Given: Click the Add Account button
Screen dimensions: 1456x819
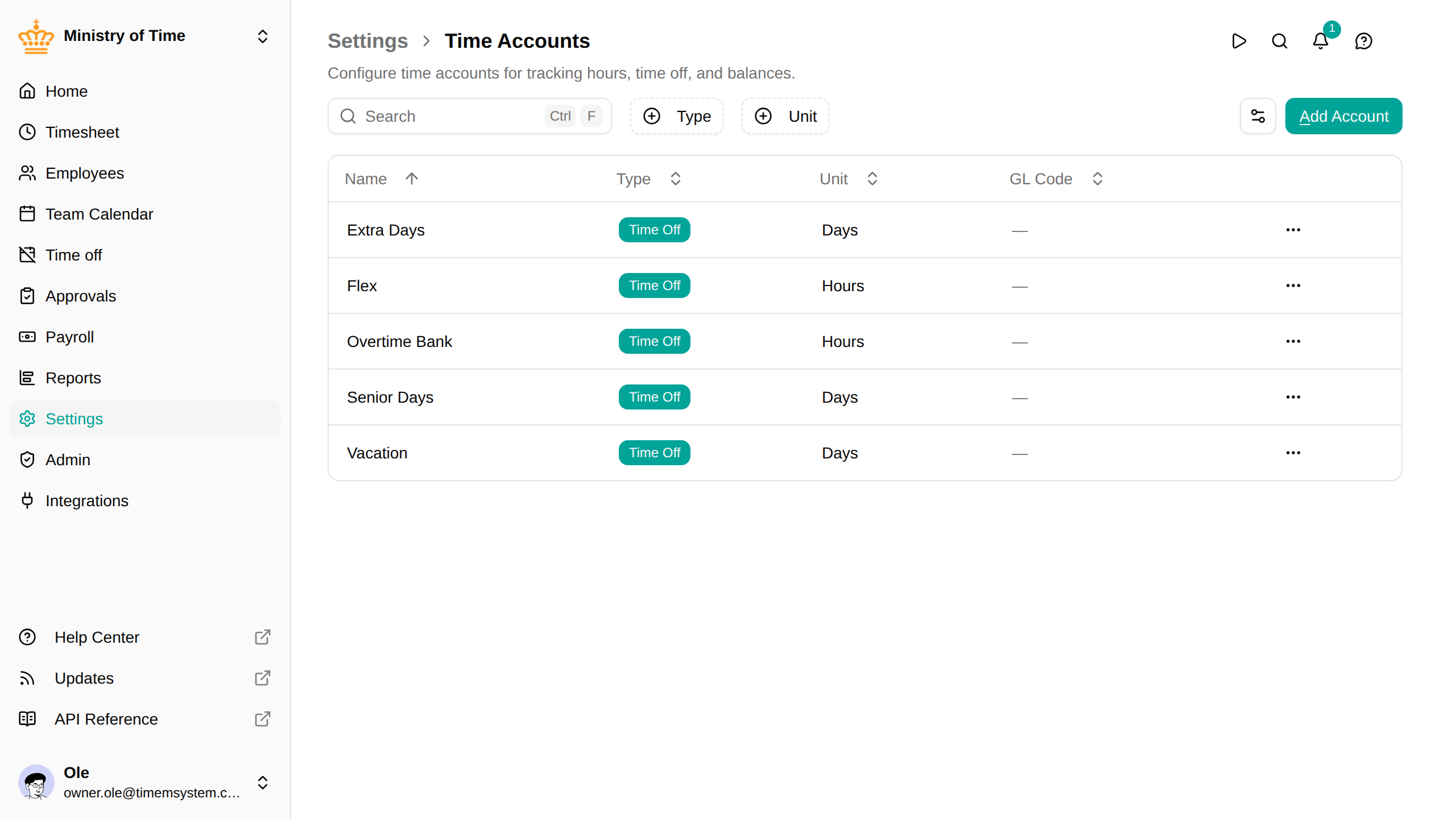Looking at the screenshot, I should [1343, 116].
